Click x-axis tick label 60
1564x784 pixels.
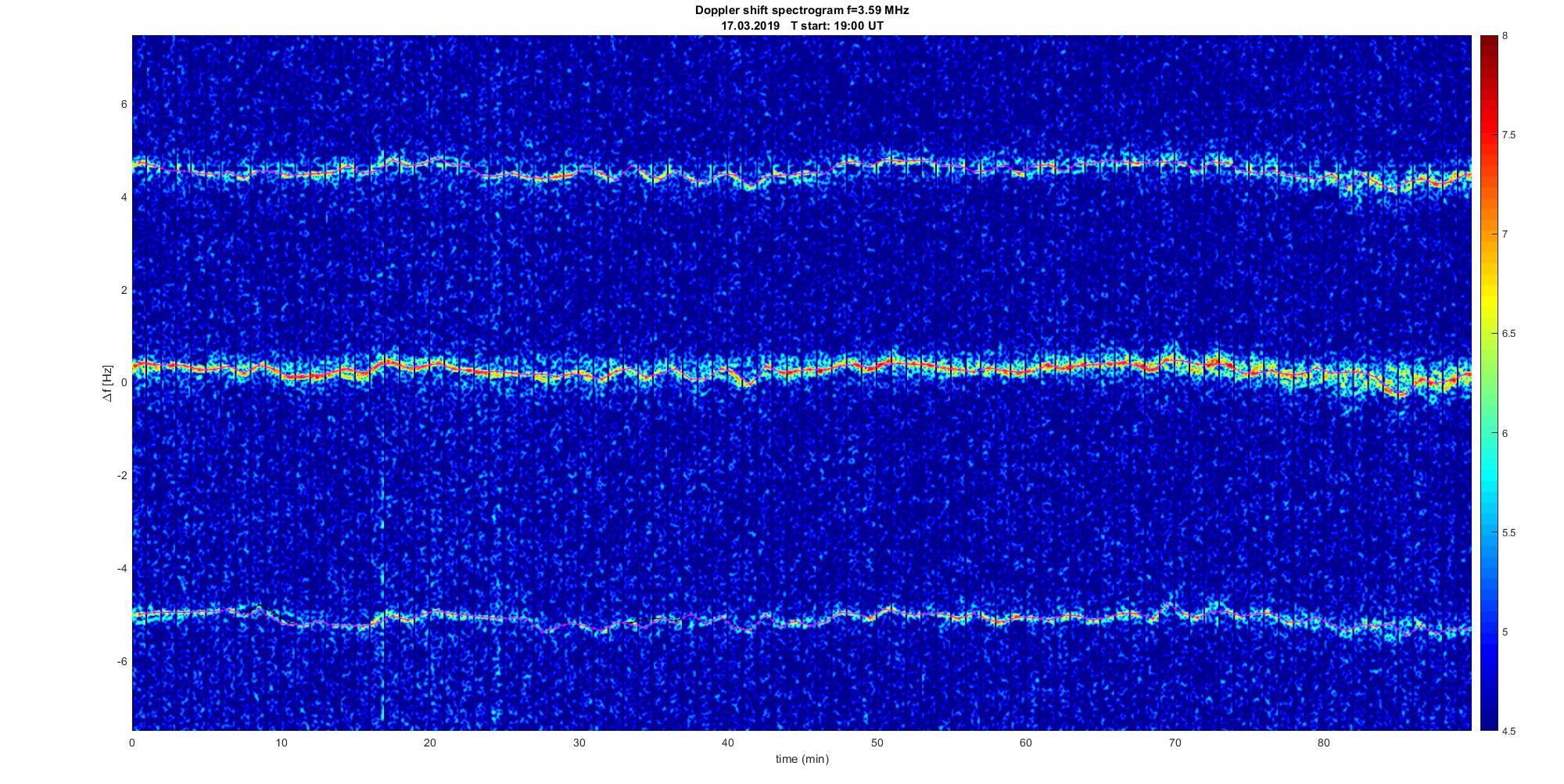pos(1025,743)
